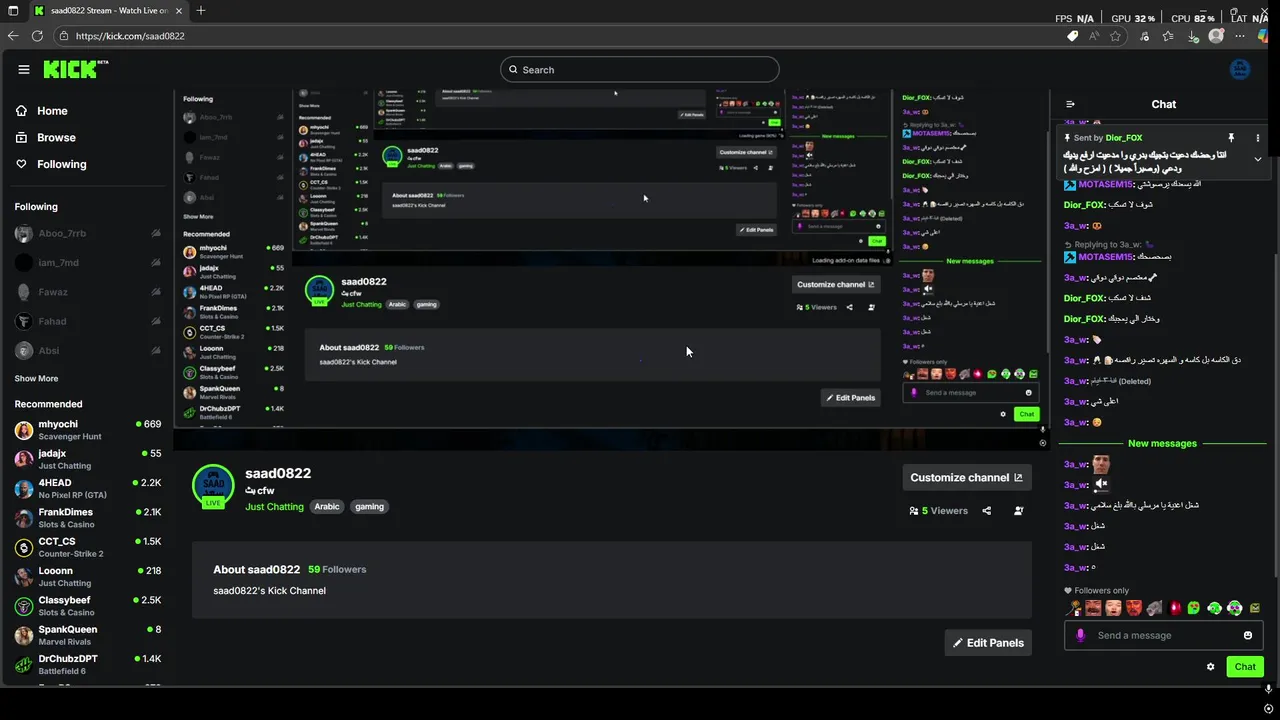Focus the Search field at top

click(639, 69)
